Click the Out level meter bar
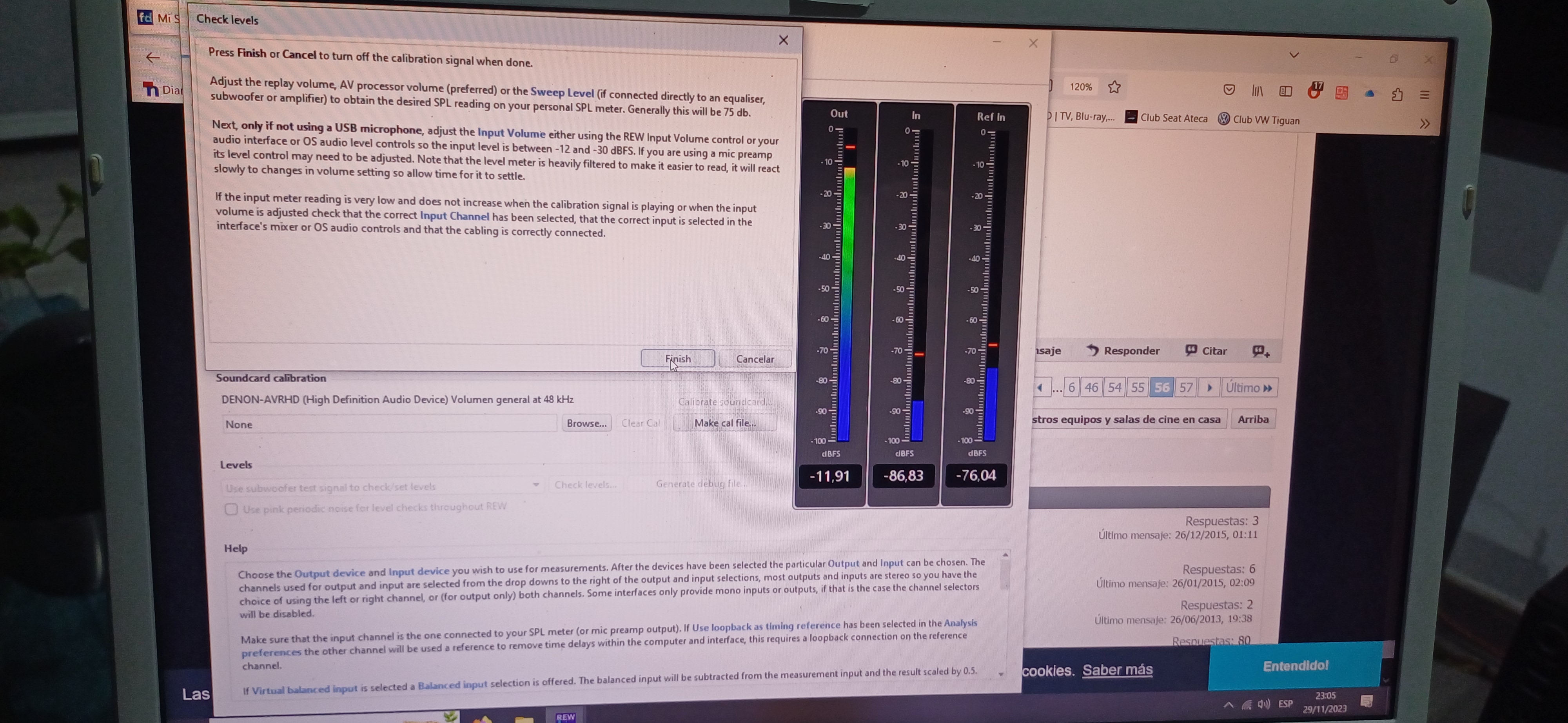Image resolution: width=1568 pixels, height=723 pixels. tap(846, 285)
